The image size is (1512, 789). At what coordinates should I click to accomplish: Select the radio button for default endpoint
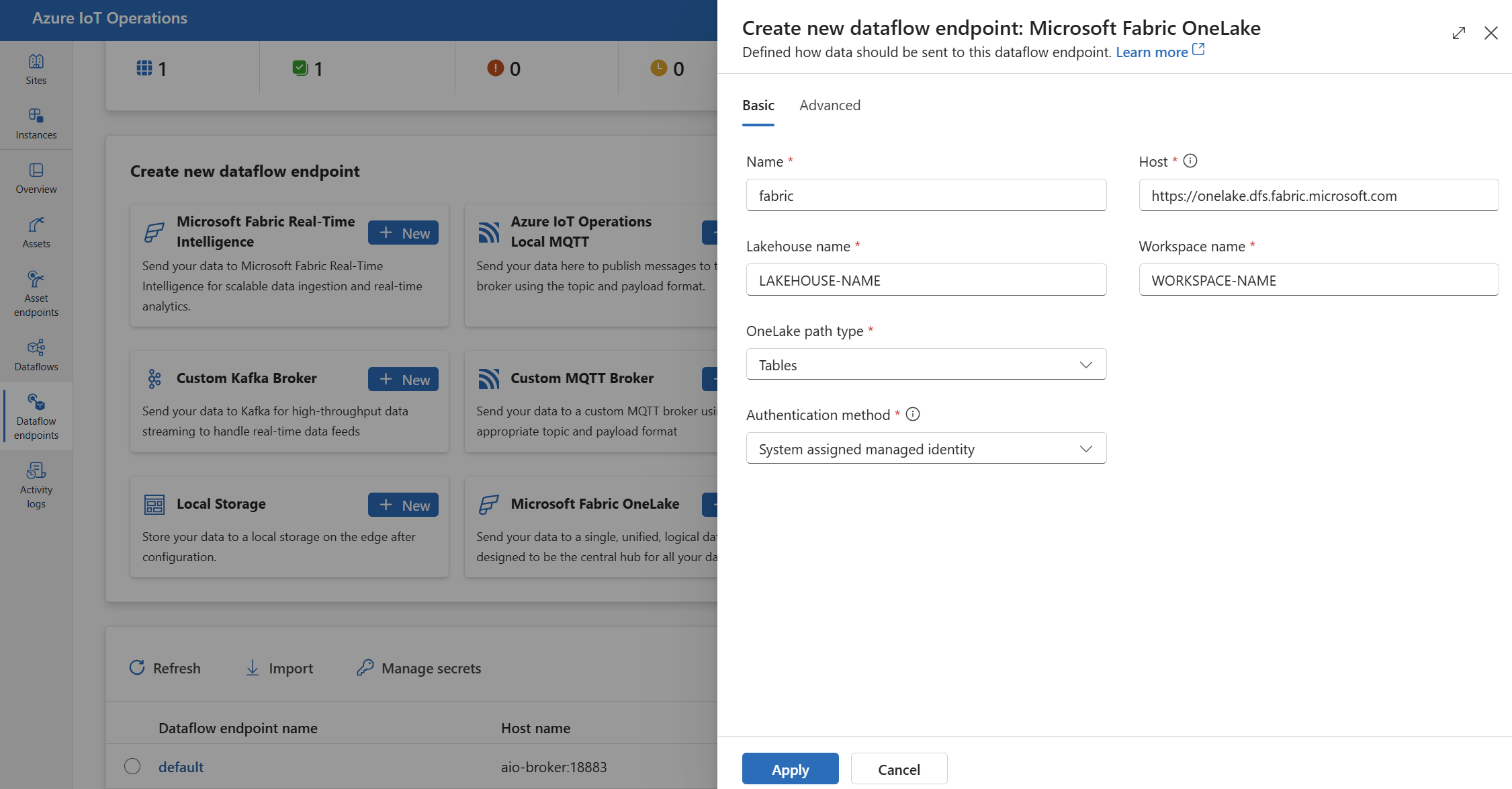point(130,766)
